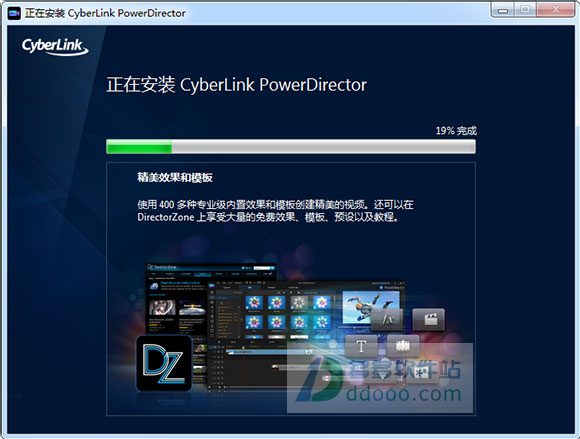
Task: Click the transition icon button beside T
Action: pos(403,347)
